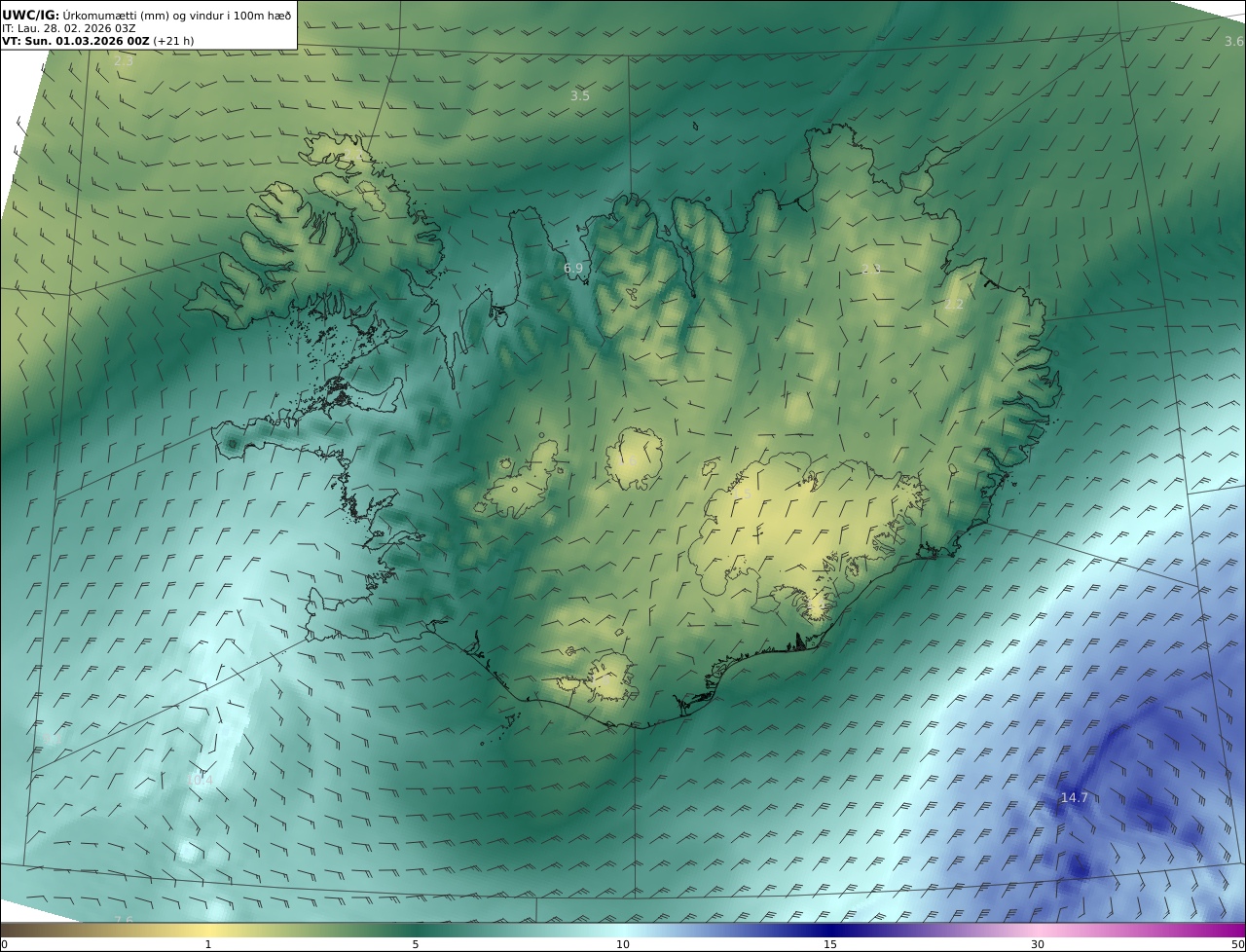1246x952 pixels.
Task: Click the 2.2 value label in east Iceland
Action: click(x=954, y=304)
